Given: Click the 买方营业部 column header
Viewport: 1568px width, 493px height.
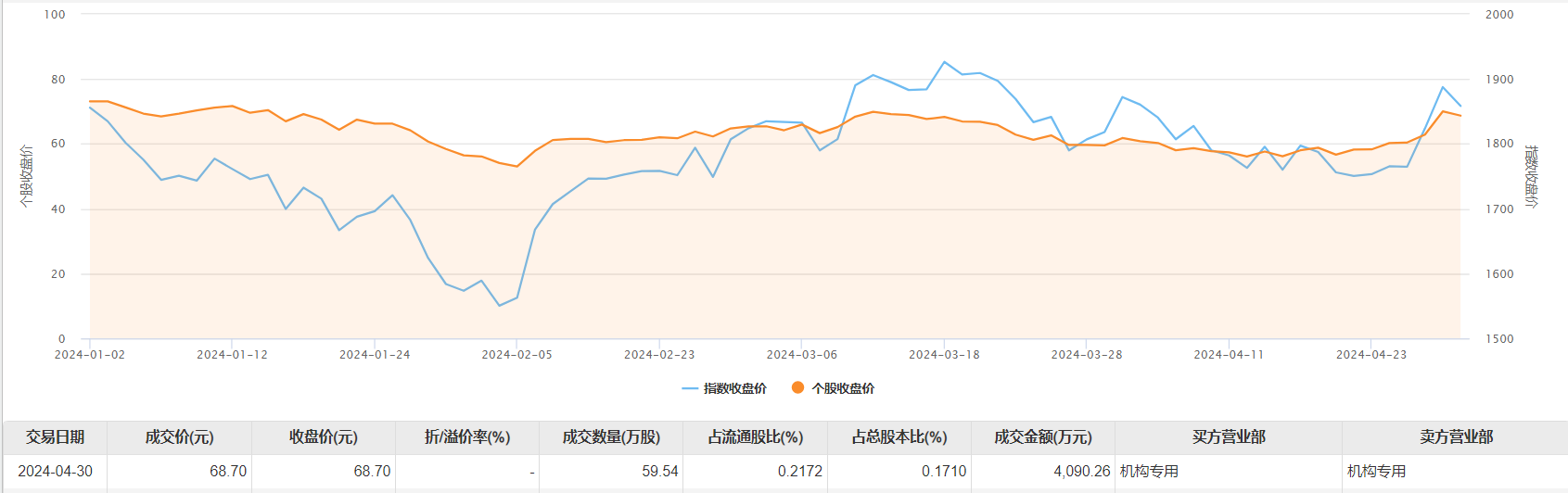Looking at the screenshot, I should point(1229,437).
